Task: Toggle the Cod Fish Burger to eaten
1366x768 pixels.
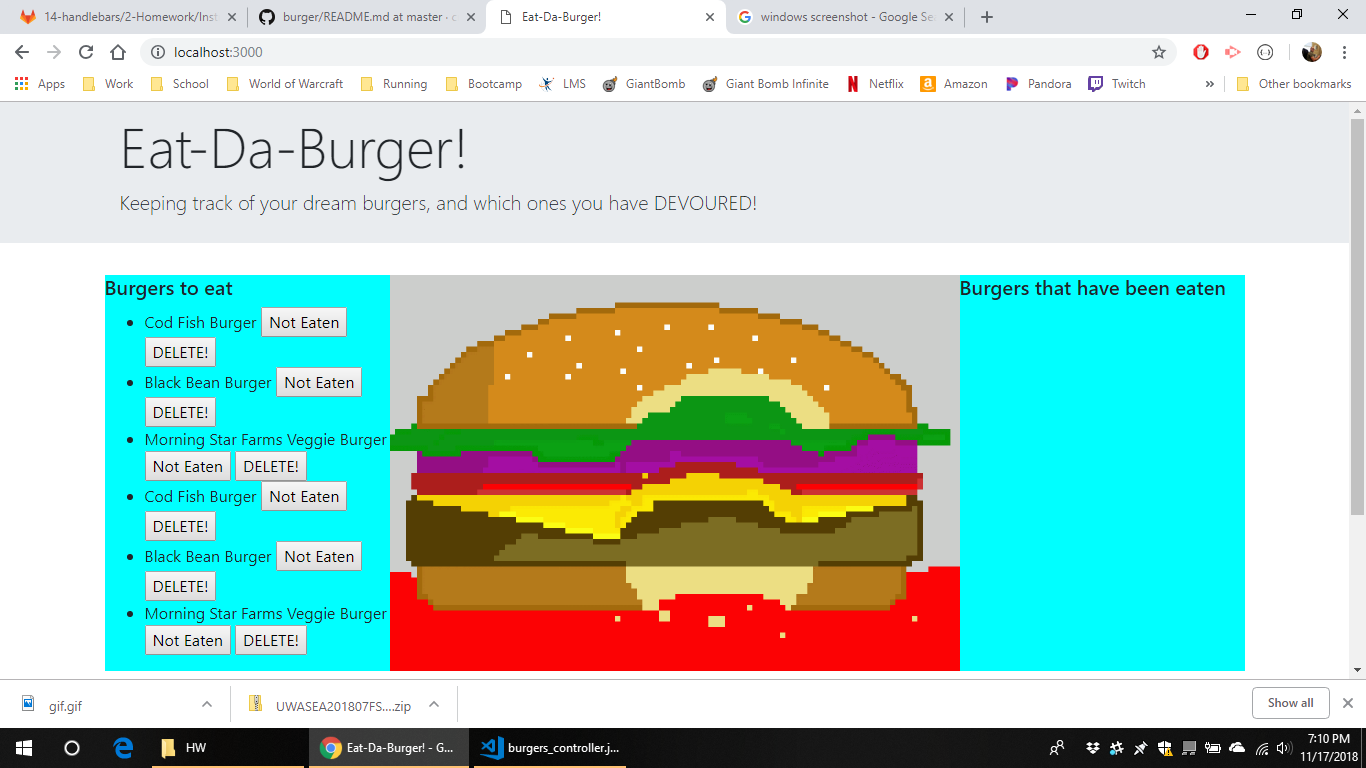Action: [304, 322]
